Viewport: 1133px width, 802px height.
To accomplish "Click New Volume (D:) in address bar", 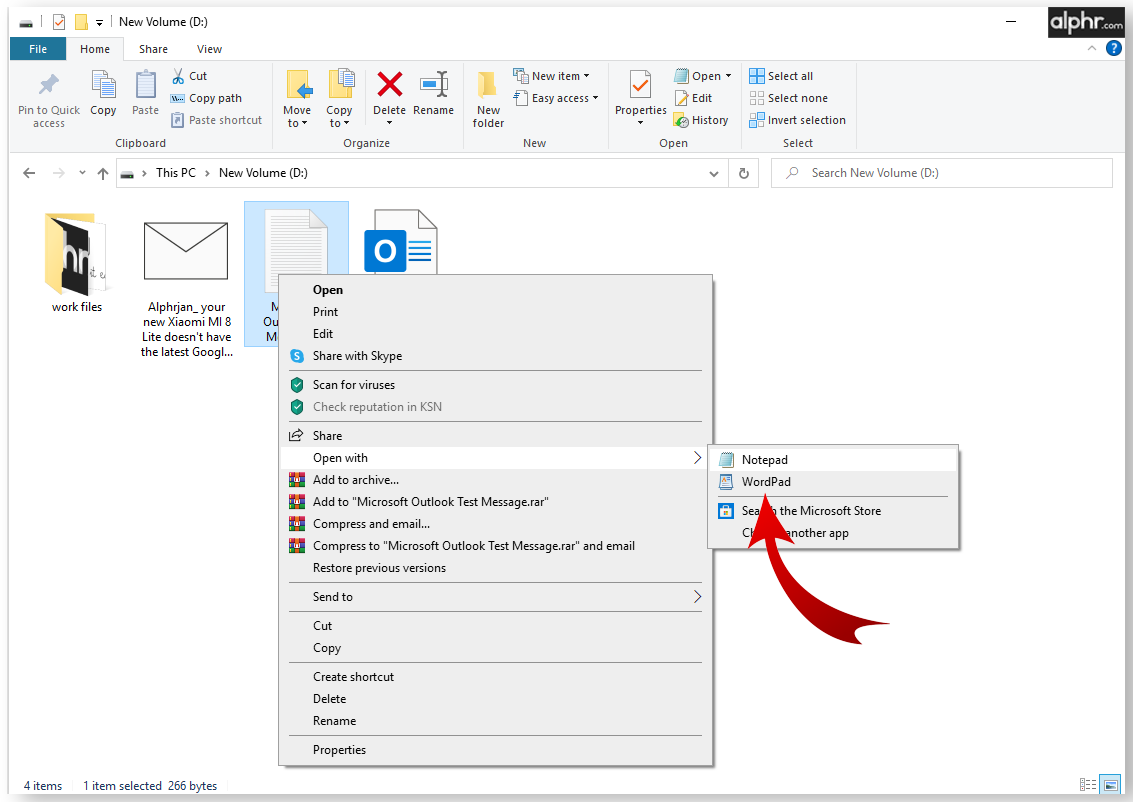I will pyautogui.click(x=263, y=173).
